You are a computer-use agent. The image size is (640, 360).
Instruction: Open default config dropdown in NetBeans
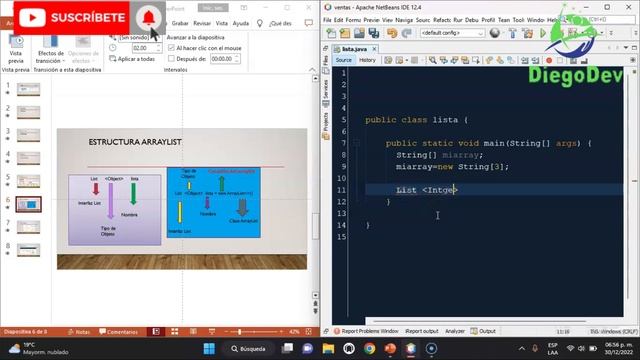pyautogui.click(x=452, y=33)
